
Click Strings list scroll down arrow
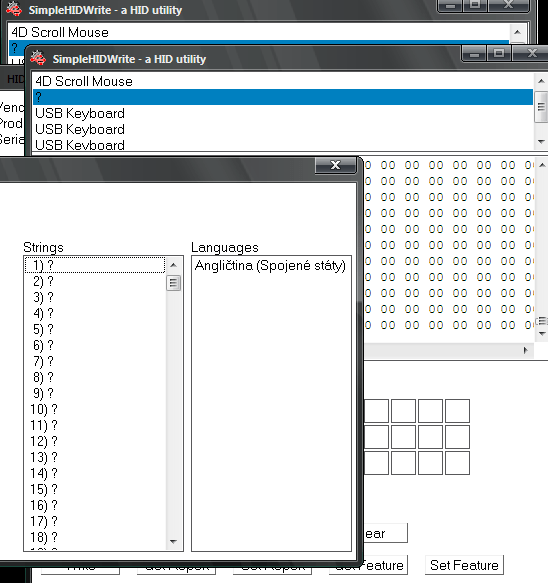(x=173, y=541)
